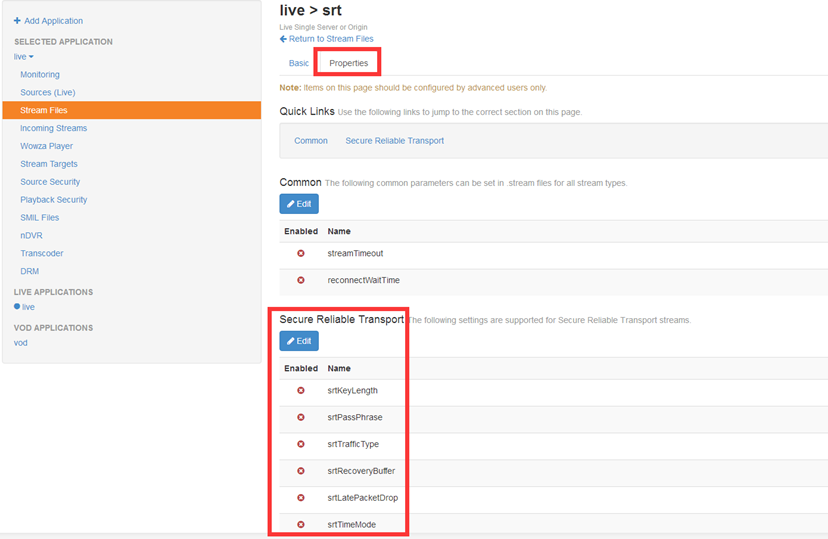Click Edit button under Common section
Viewport: 828px width, 539px height.
pyautogui.click(x=299, y=204)
